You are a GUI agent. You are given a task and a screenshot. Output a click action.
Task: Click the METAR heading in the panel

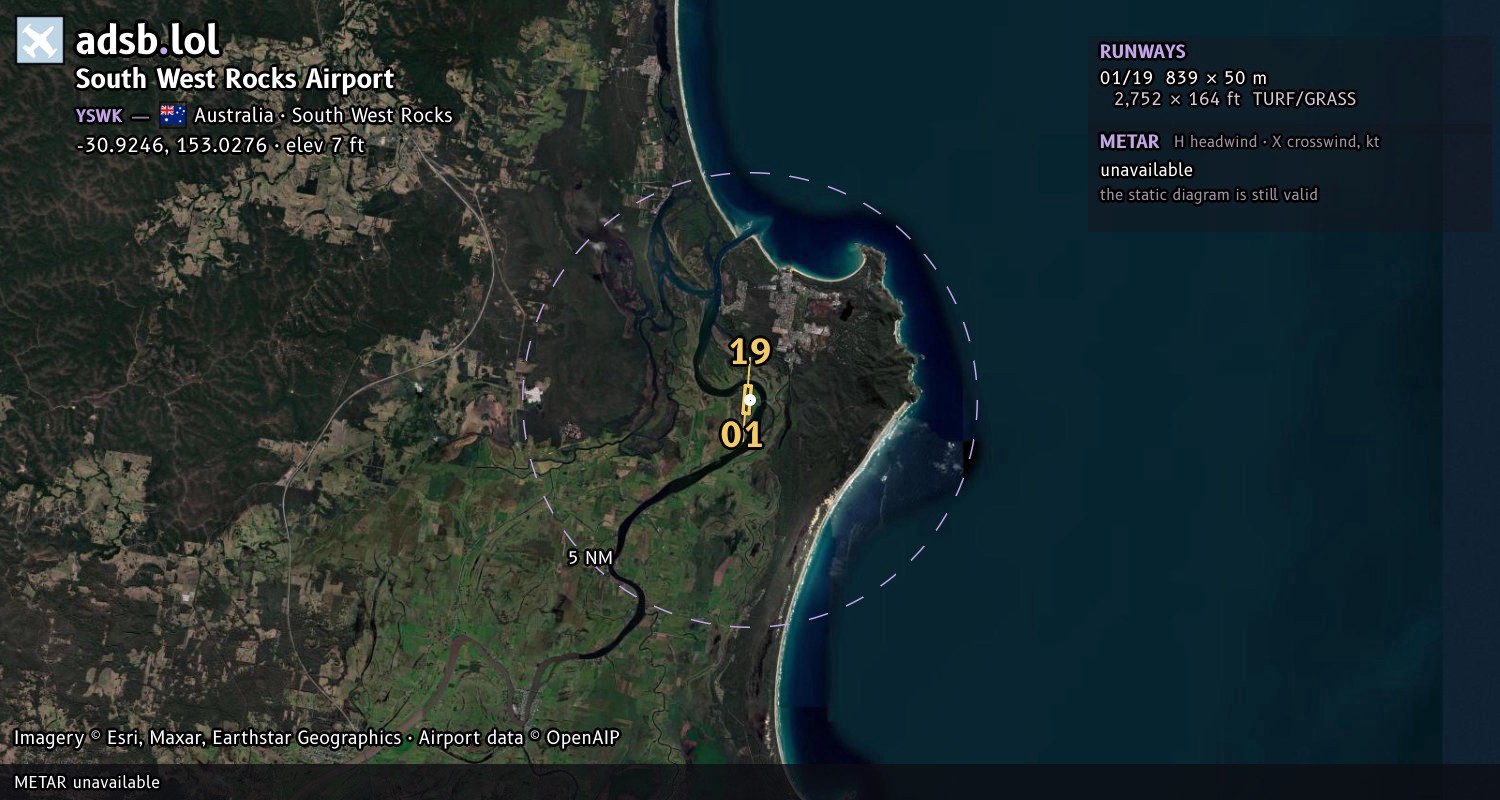pyautogui.click(x=1129, y=142)
